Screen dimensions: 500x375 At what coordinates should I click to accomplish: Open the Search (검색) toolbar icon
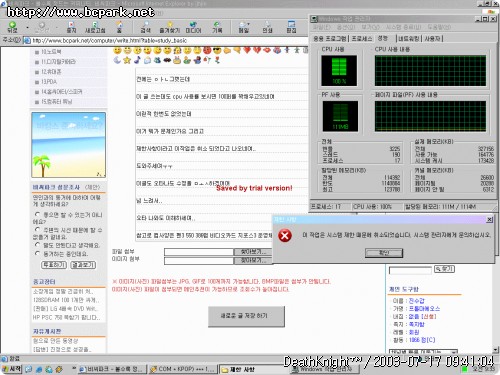(145, 26)
